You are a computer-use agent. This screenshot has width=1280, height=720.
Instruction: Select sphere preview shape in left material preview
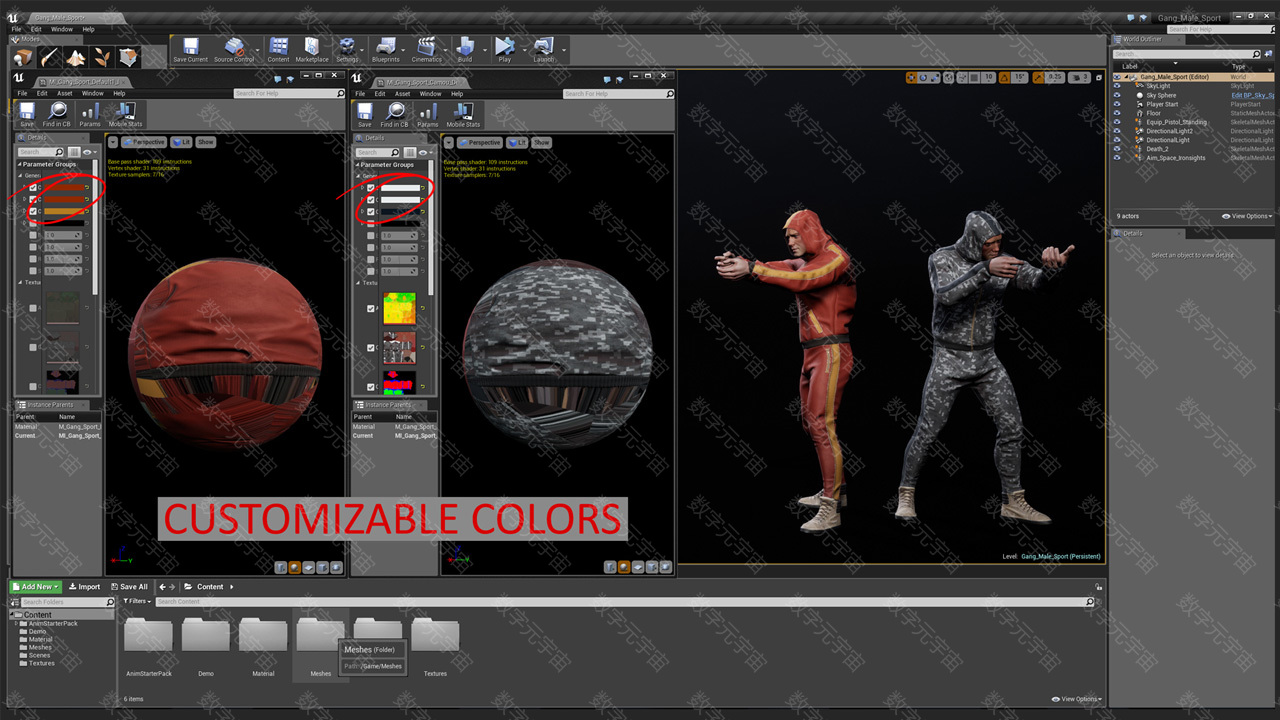coord(295,567)
